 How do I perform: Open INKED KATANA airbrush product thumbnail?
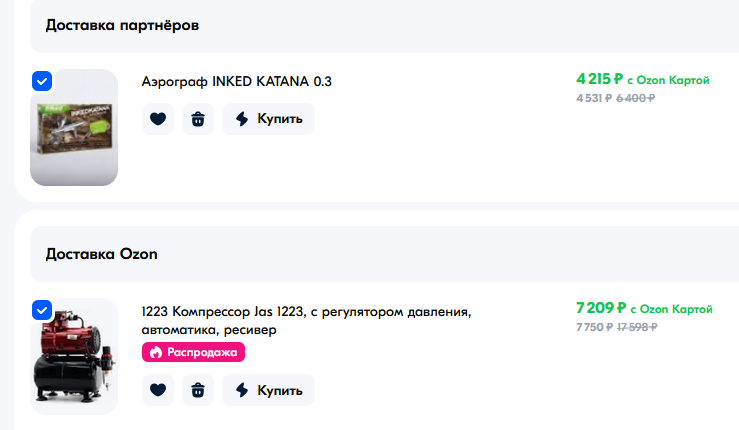pyautogui.click(x=74, y=127)
